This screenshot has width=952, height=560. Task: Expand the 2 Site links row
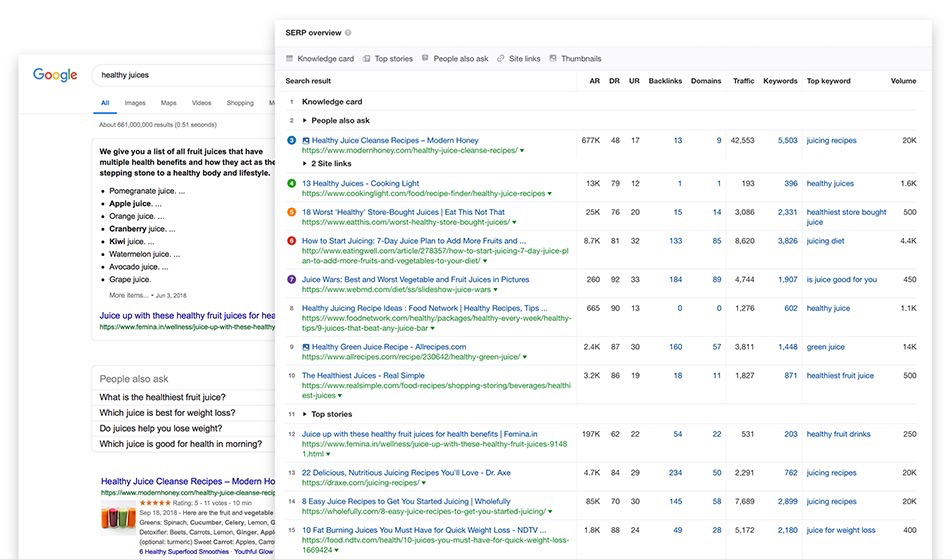pos(305,163)
